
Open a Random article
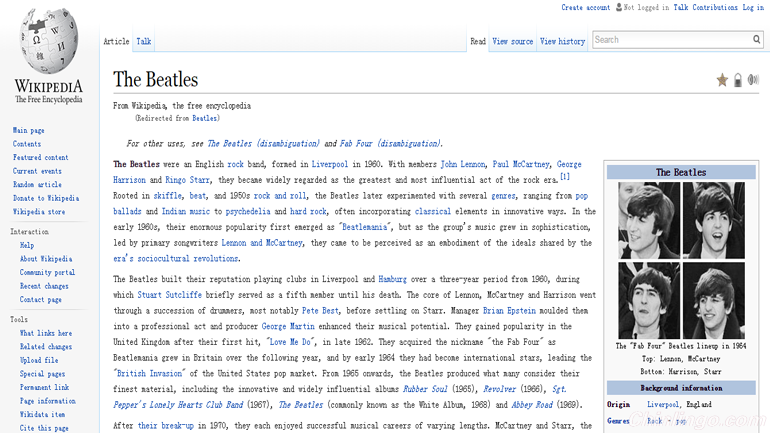(x=37, y=185)
